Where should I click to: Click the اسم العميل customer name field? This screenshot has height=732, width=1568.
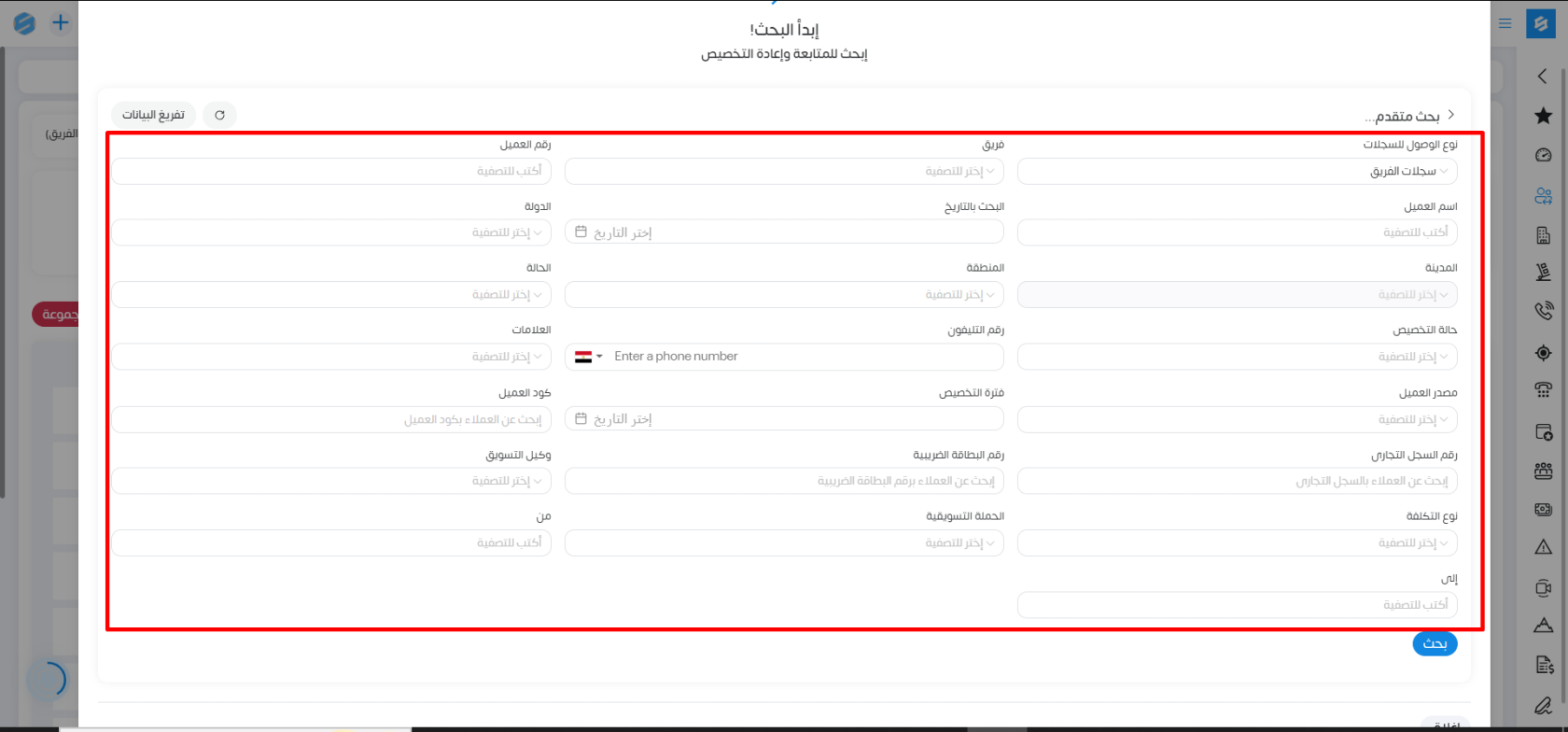1237,232
